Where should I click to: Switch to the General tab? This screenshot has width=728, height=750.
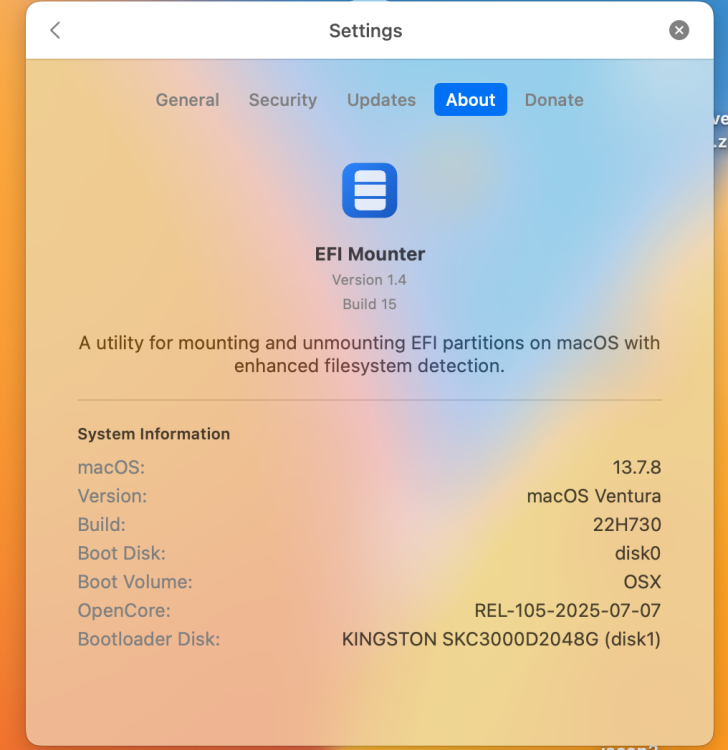point(187,99)
